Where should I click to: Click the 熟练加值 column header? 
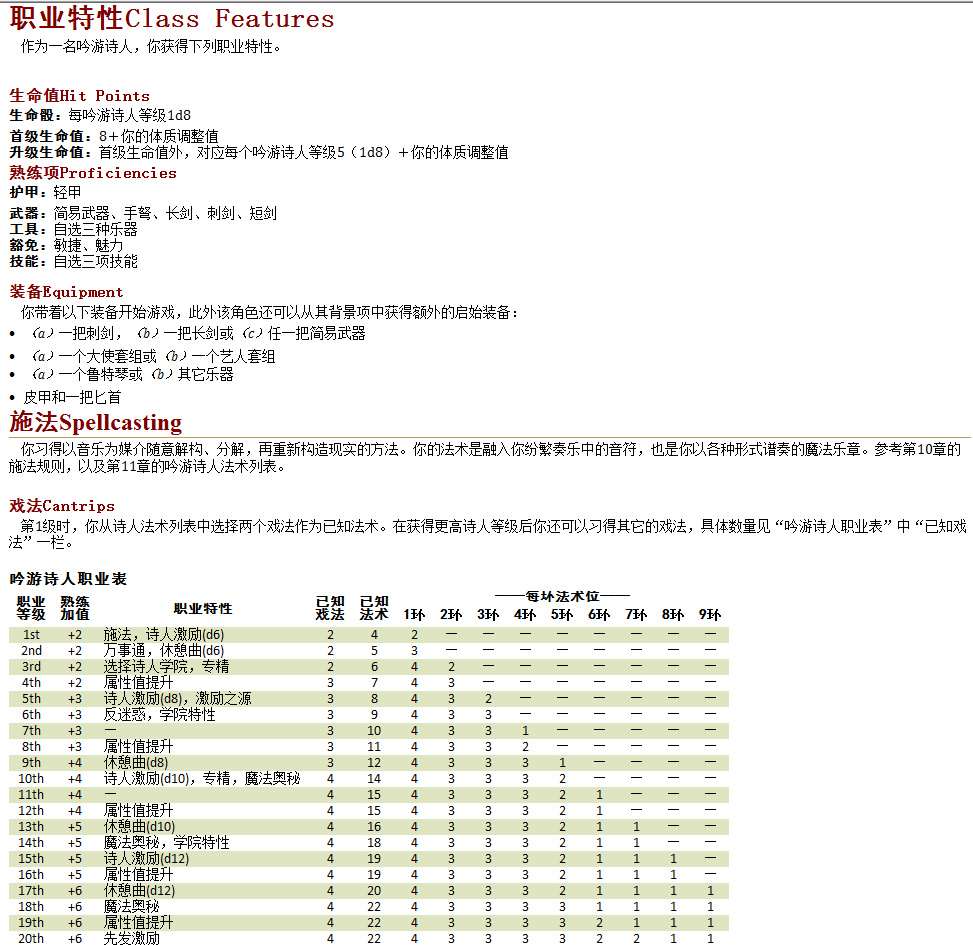coord(75,608)
